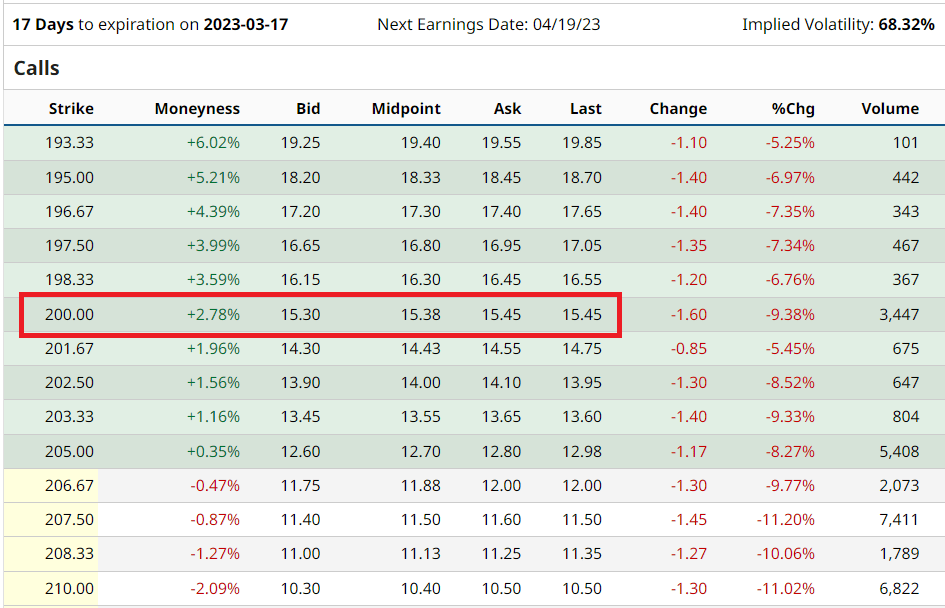
Task: Sort by the Volume column header
Action: [889, 109]
